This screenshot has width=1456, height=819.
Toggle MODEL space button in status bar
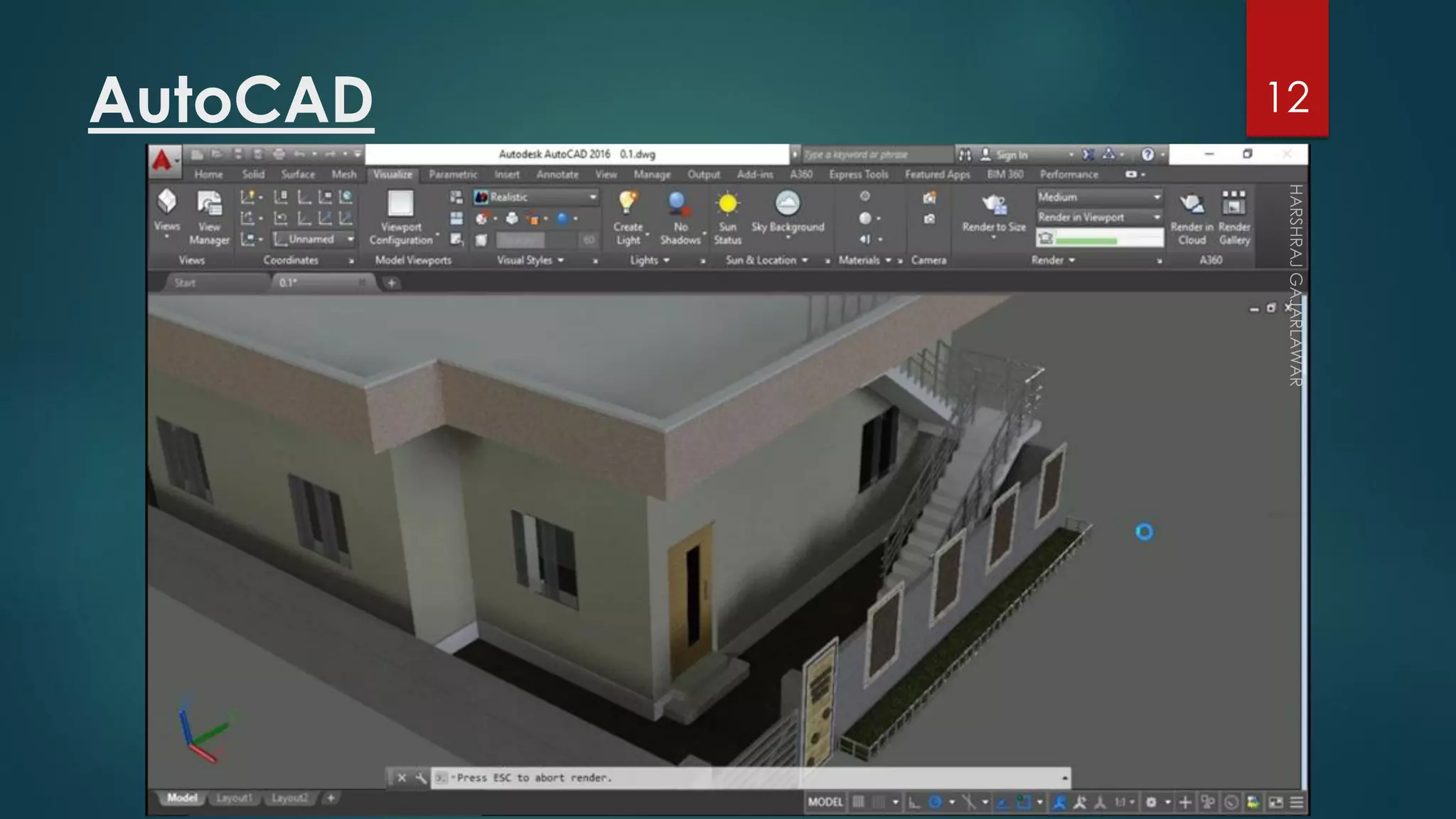825,802
